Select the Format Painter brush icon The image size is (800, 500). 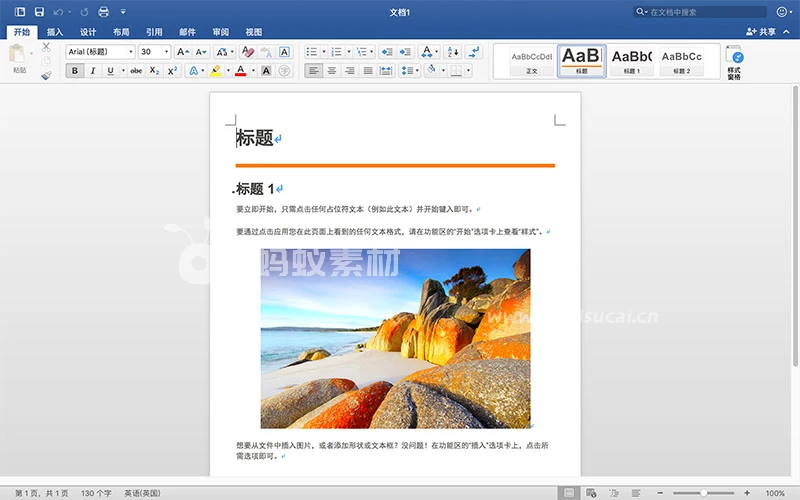tap(46, 75)
